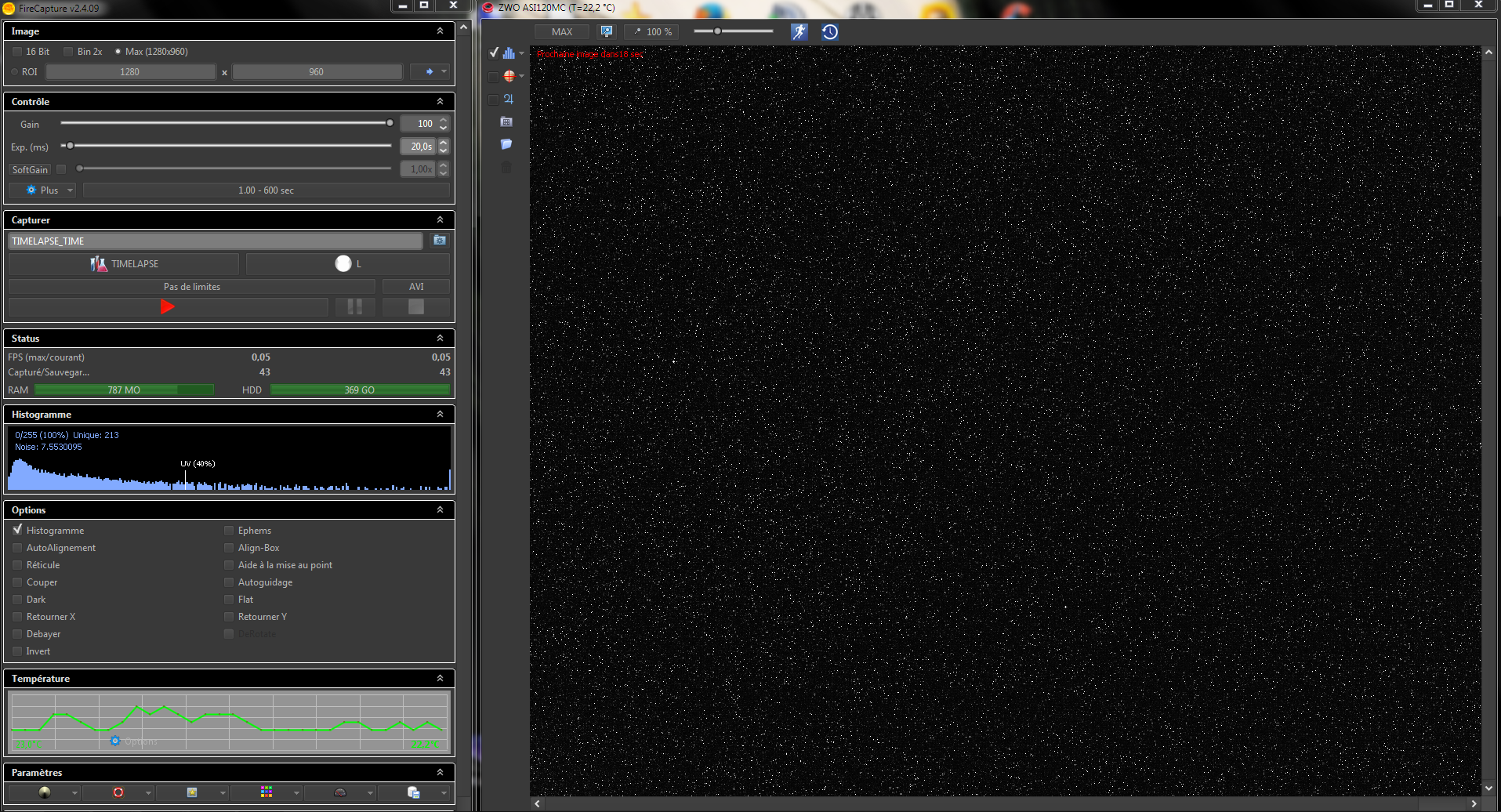Viewport: 1501px width, 812px height.
Task: Enable the Debayer checkbox
Action: [x=17, y=634]
